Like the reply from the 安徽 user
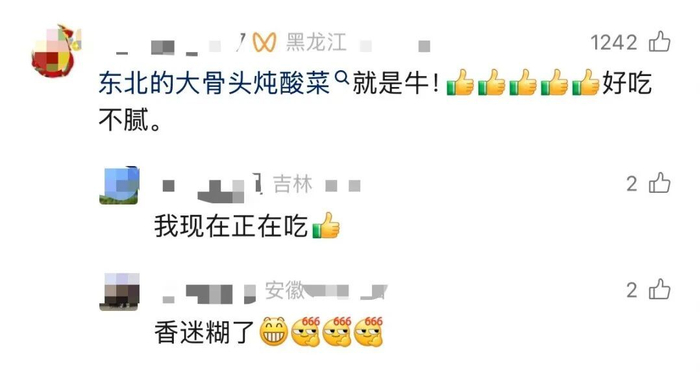 click(x=659, y=289)
